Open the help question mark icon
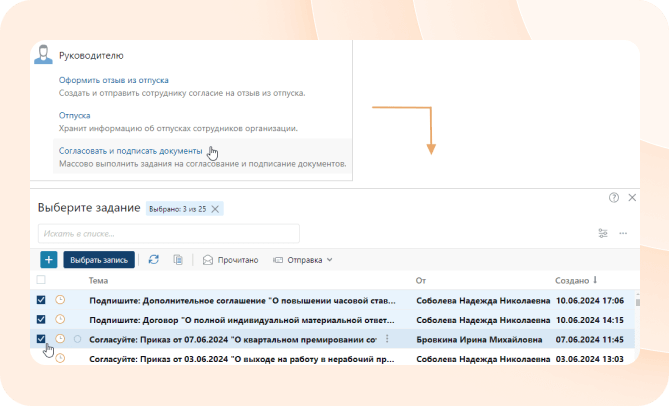669x406 pixels. 614,199
